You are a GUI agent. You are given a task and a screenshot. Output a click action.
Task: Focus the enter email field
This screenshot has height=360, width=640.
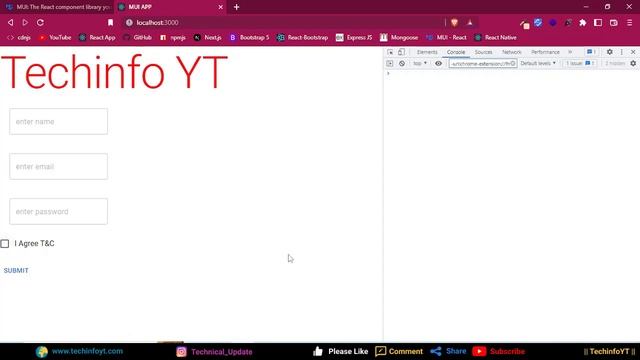[59, 167]
